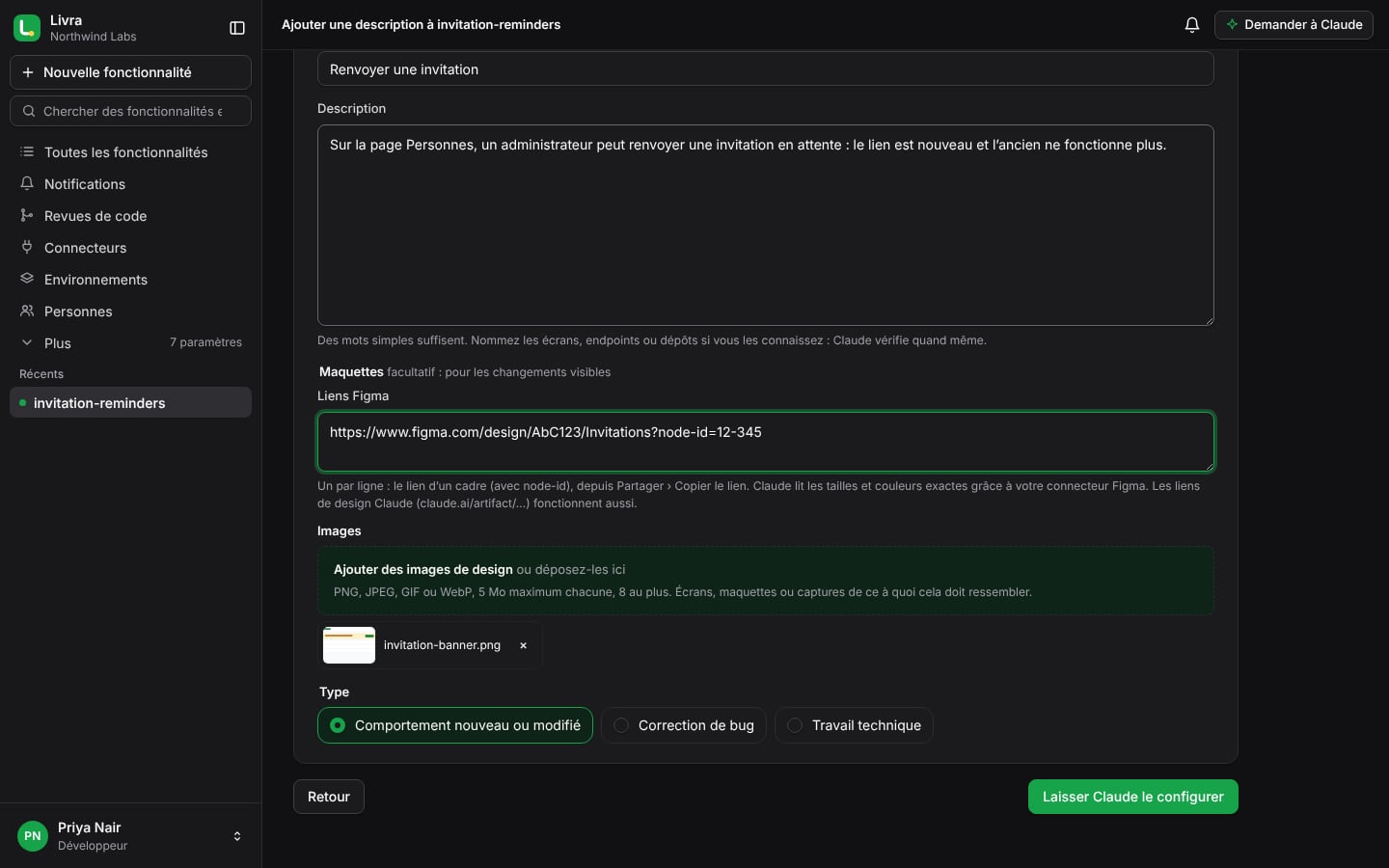Click the plug icon beside Connecteurs

click(27, 248)
